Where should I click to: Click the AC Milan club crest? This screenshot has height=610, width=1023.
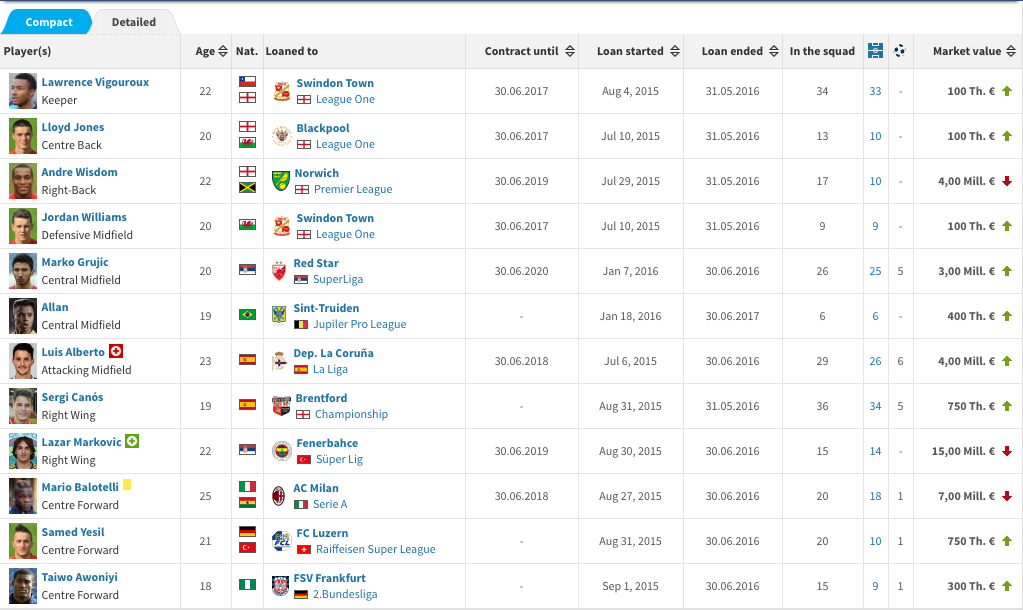pyautogui.click(x=280, y=496)
